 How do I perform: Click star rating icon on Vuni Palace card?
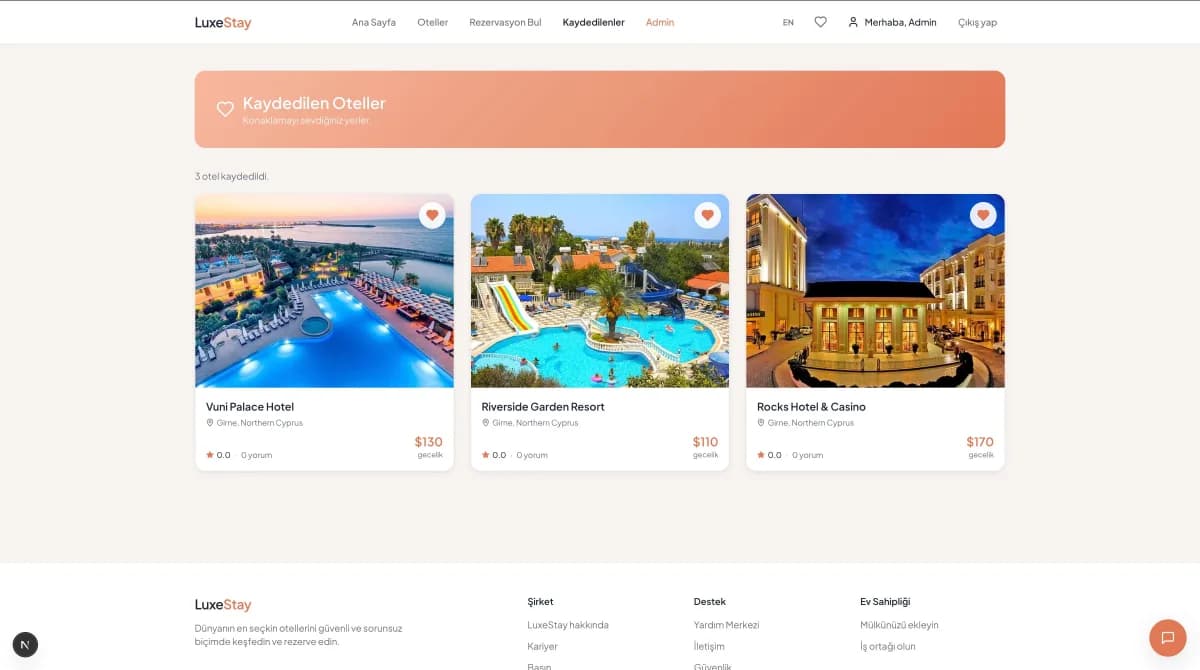coord(210,455)
